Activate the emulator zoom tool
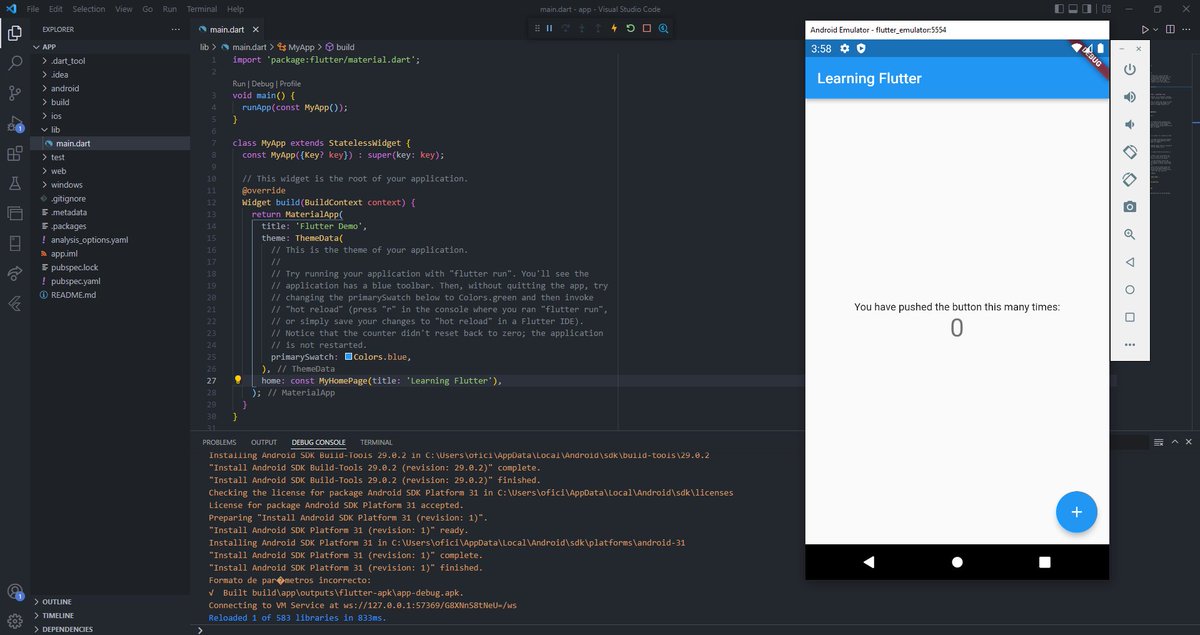 point(1130,234)
